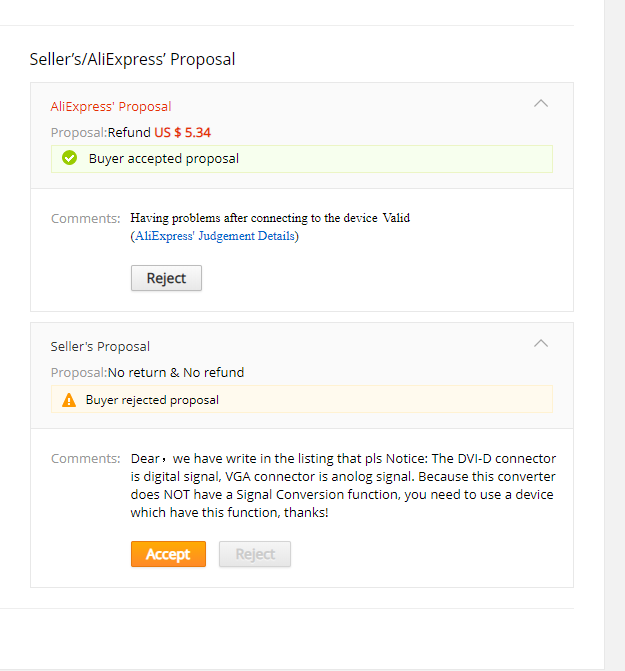Click the Buyer rejected proposal banner
Viewport: 625px width, 671px height.
(x=302, y=399)
